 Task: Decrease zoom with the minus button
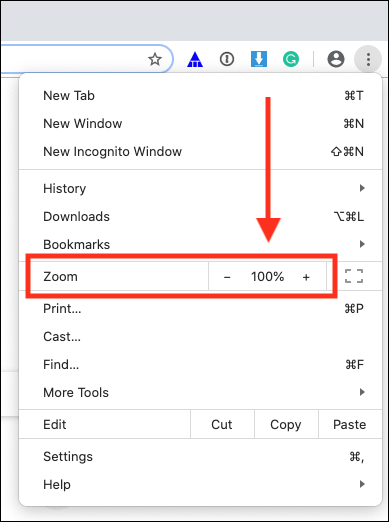pos(227,276)
